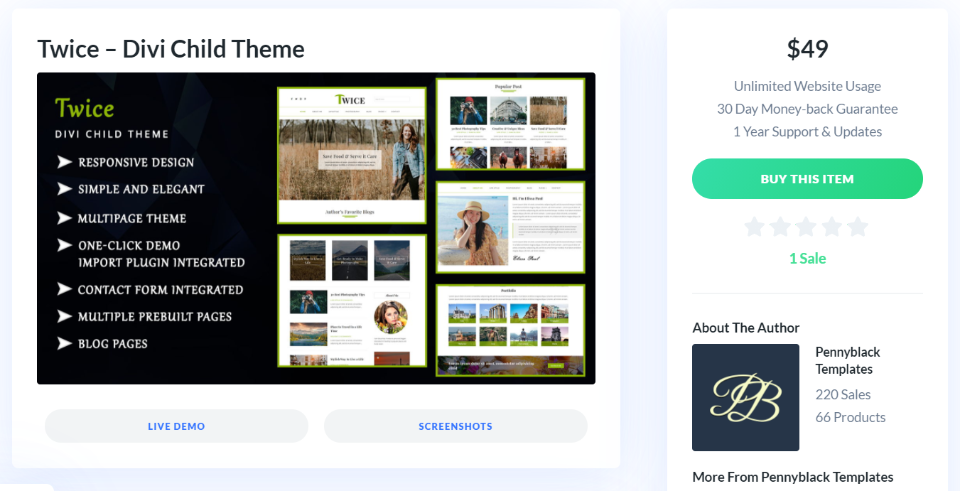Select the Twice – Divi Child Theme title

coord(171,49)
